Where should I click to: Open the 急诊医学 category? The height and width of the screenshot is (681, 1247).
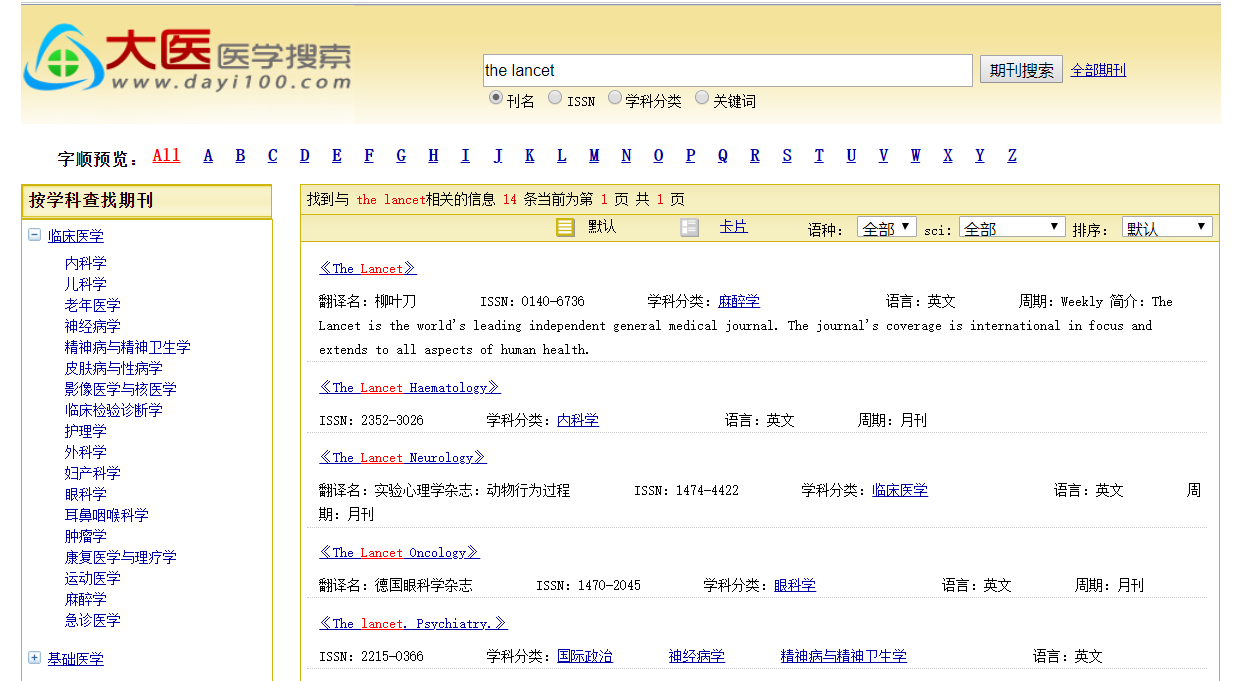[x=93, y=620]
